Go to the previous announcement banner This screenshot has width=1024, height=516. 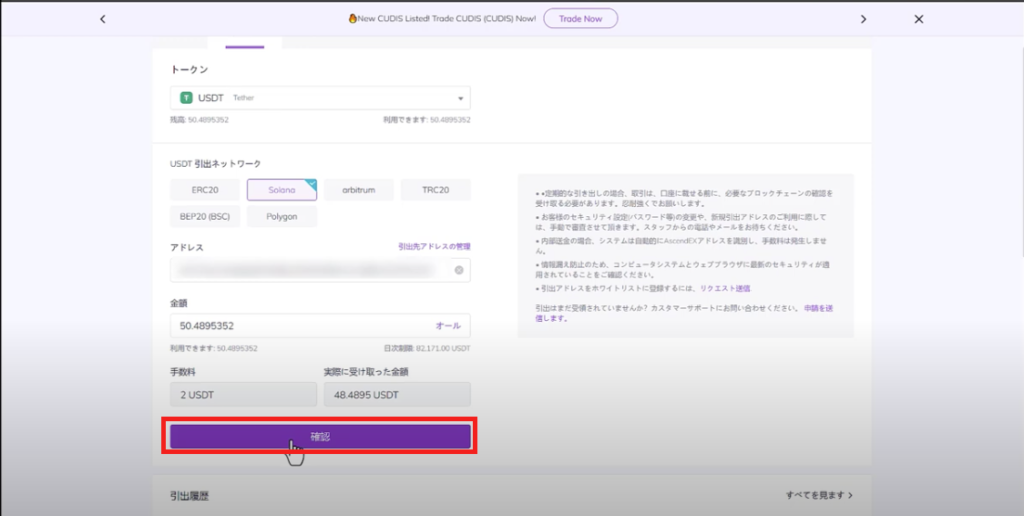(103, 19)
